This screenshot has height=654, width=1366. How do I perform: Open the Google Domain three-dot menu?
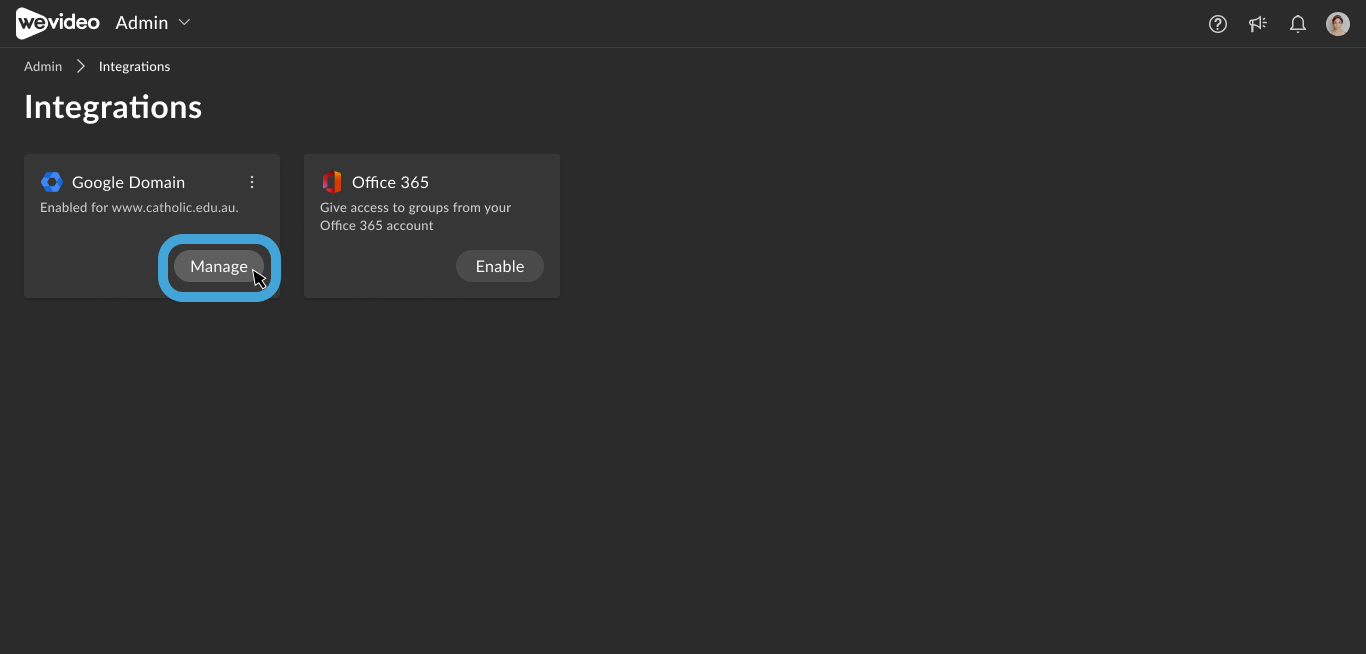252,182
